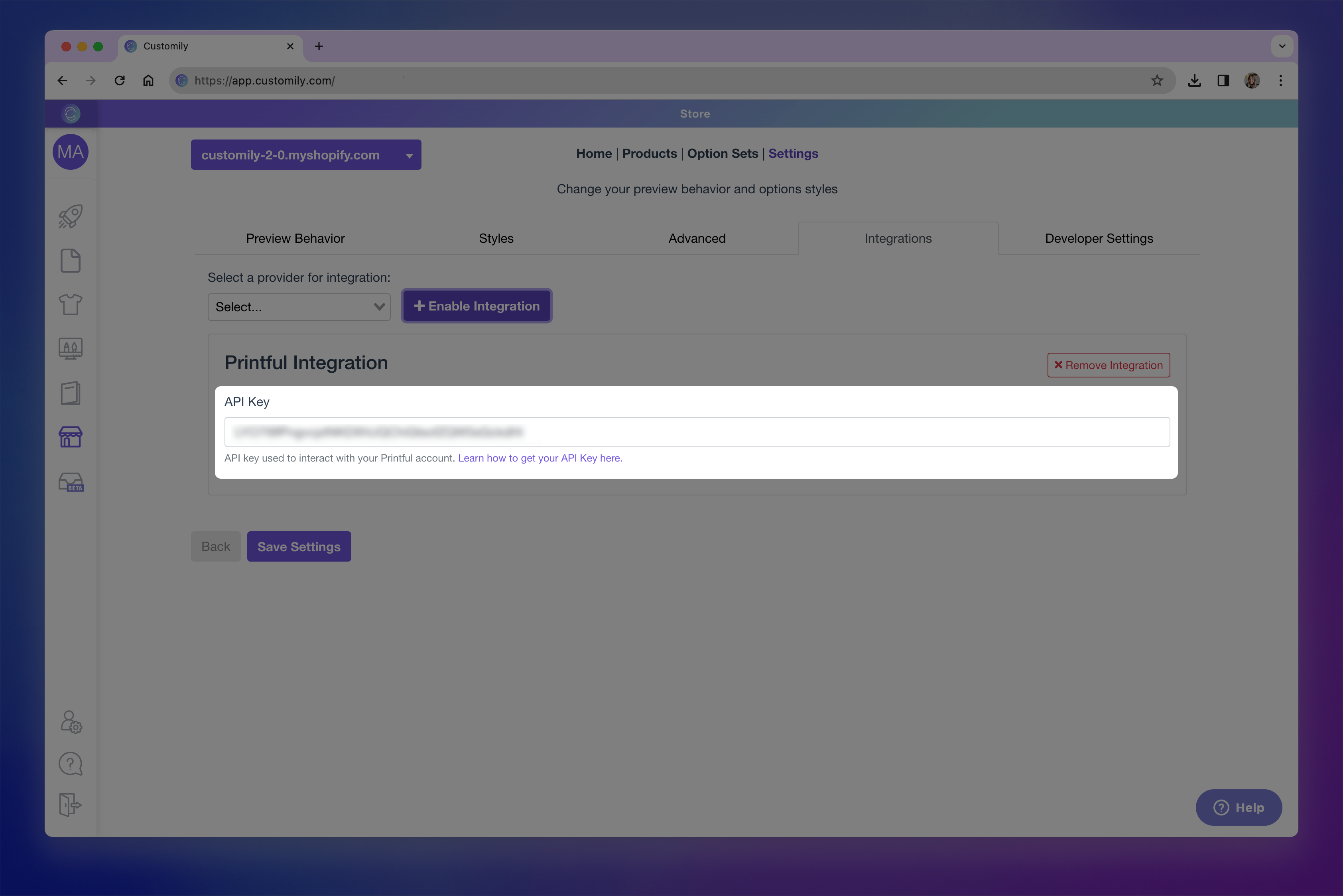This screenshot has width=1343, height=896.
Task: Click the rocket icon in the sidebar
Action: click(70, 216)
